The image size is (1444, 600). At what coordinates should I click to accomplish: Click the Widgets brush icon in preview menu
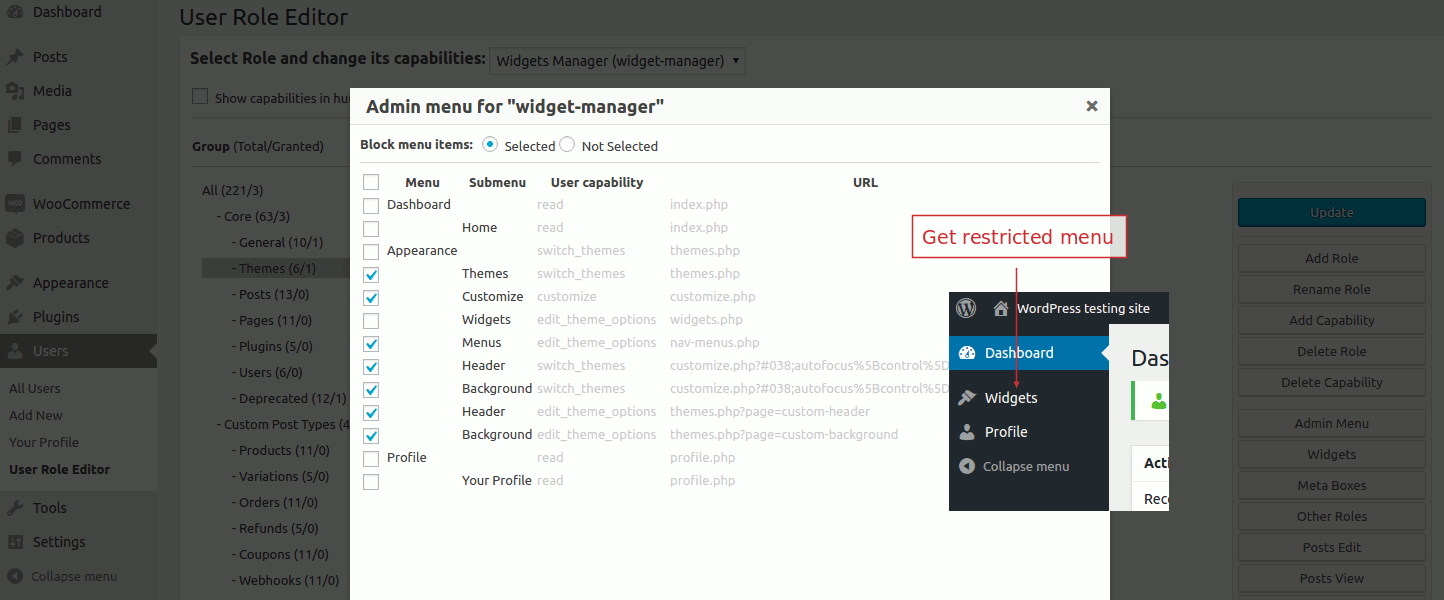click(967, 398)
